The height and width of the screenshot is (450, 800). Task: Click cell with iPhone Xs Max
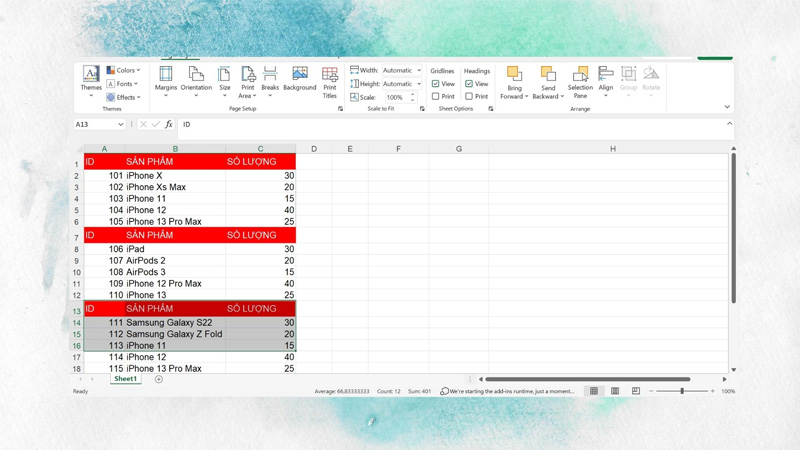pyautogui.click(x=175, y=187)
